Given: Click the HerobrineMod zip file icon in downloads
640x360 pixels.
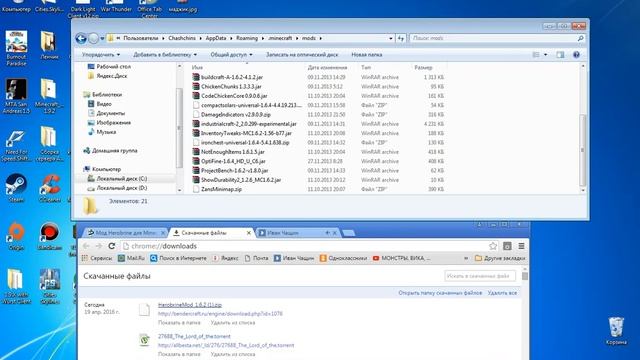Looking at the screenshot, I should point(144,310).
